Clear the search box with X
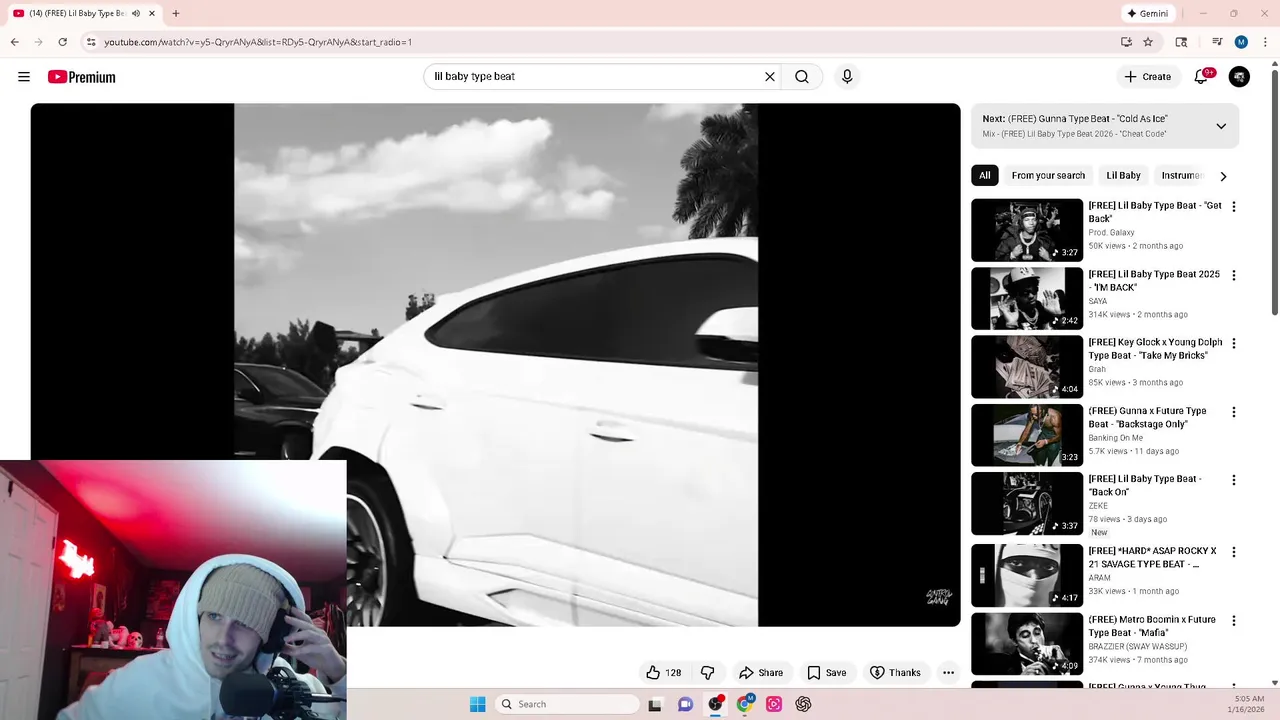1280x720 pixels. pos(770,77)
